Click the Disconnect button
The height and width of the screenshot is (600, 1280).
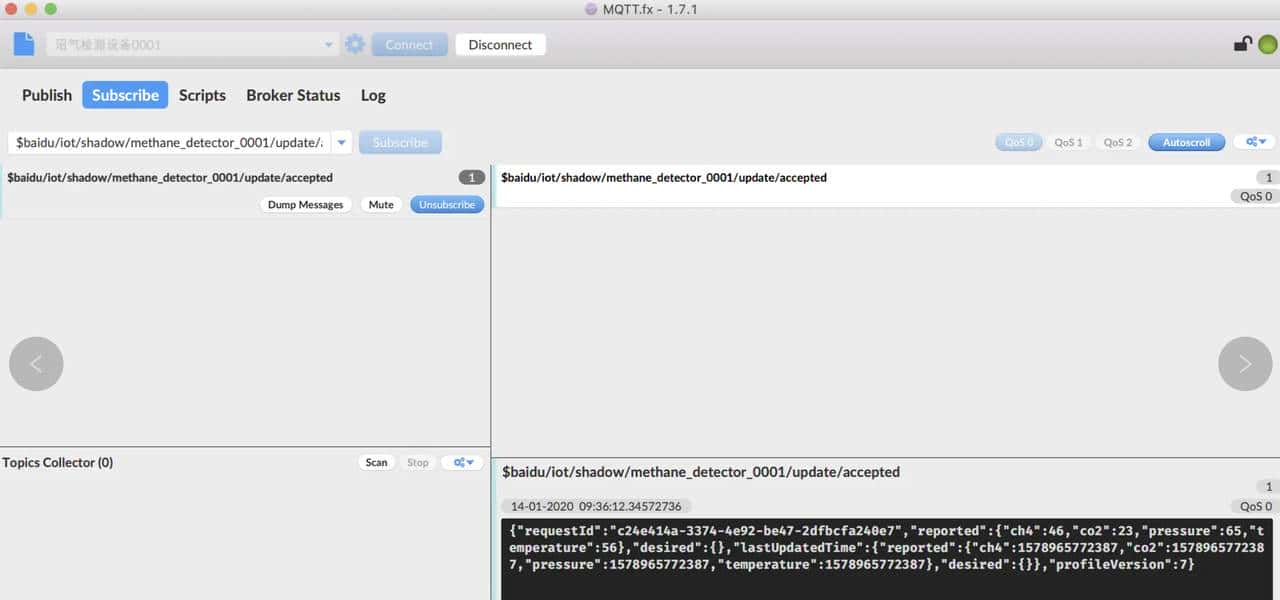pos(500,45)
